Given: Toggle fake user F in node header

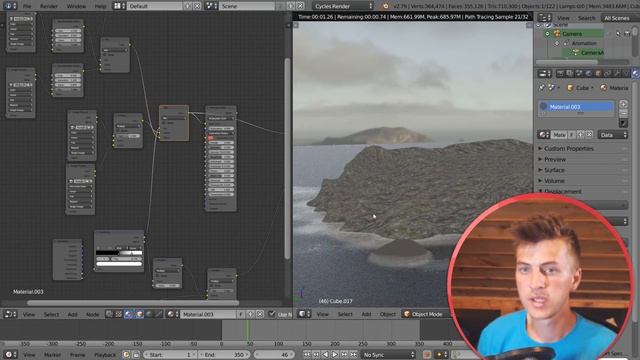Looking at the screenshot, I should click(x=241, y=314).
